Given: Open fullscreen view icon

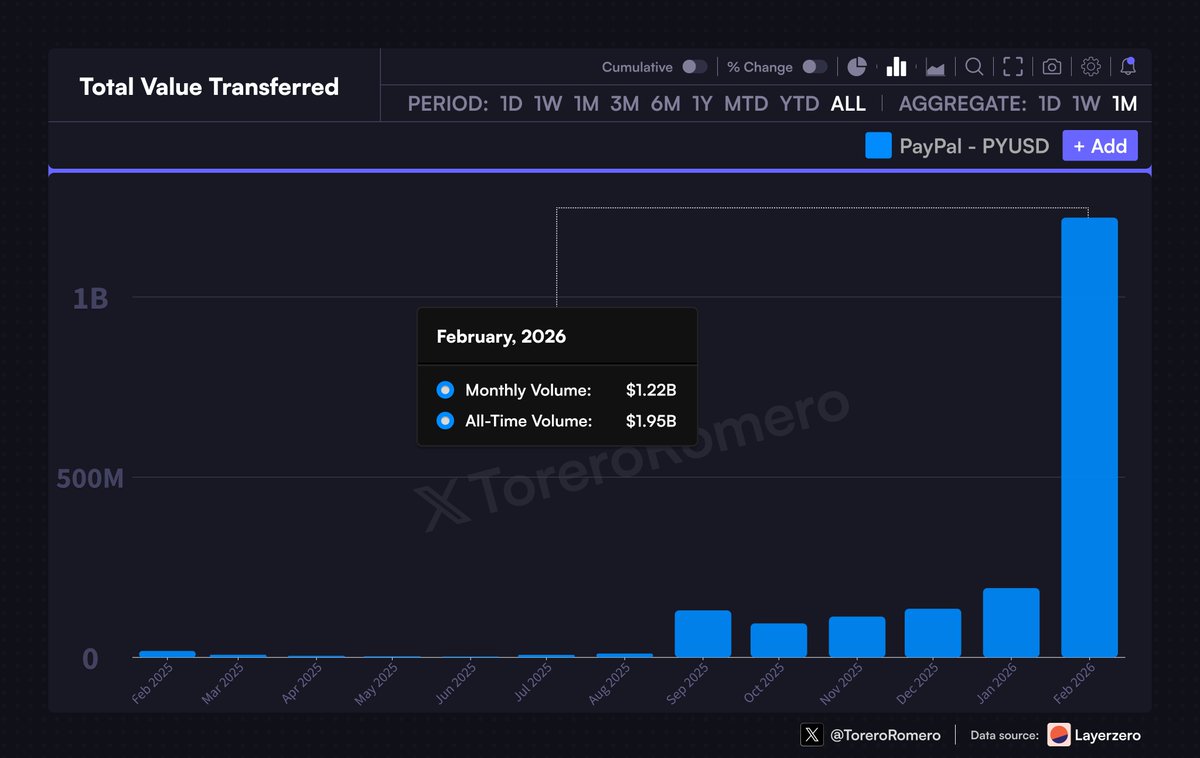Looking at the screenshot, I should [x=1013, y=67].
